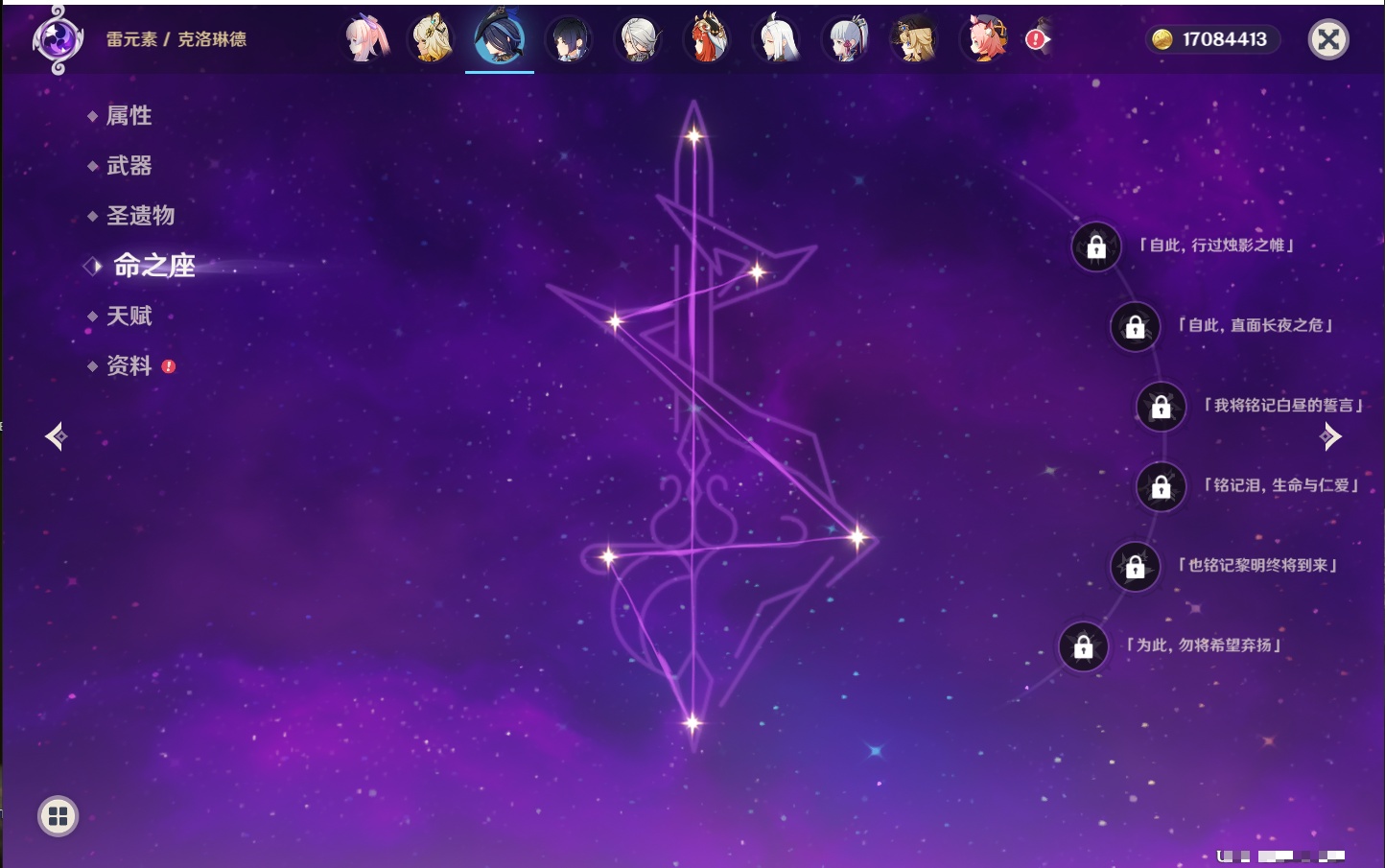Switch to next character with right arrow

pyautogui.click(x=1330, y=436)
